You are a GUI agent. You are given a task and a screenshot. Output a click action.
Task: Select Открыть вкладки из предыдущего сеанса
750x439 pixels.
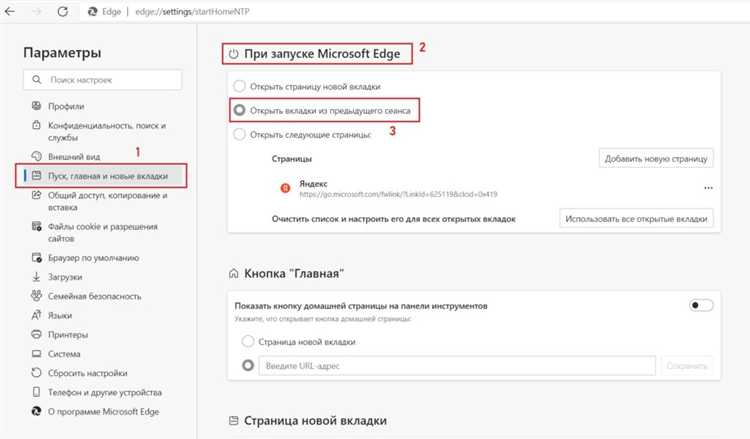[239, 110]
